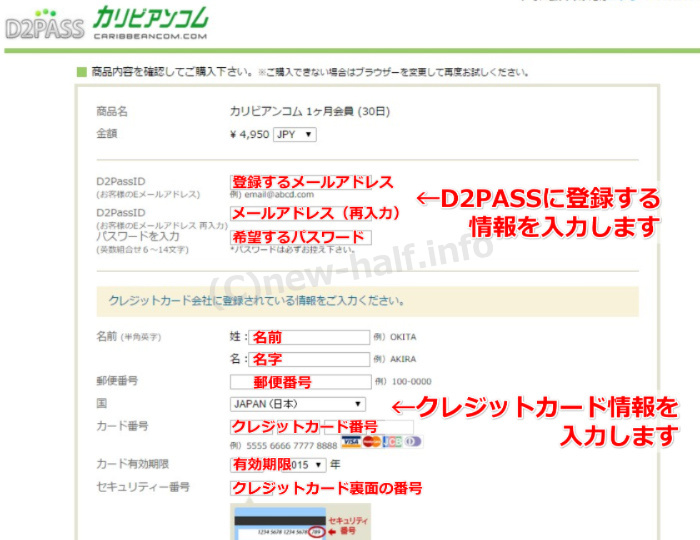Click the パスワードを入力 label
The height and width of the screenshot is (540, 700).
click(x=138, y=236)
